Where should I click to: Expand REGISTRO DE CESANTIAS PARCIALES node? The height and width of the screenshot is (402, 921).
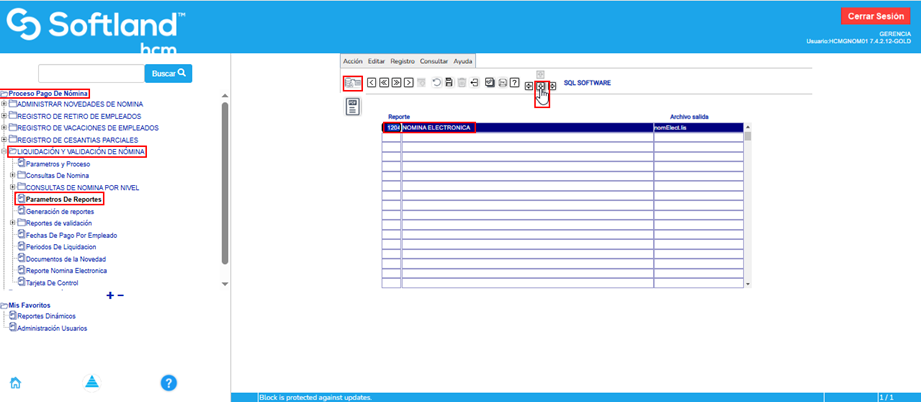(x=5, y=140)
